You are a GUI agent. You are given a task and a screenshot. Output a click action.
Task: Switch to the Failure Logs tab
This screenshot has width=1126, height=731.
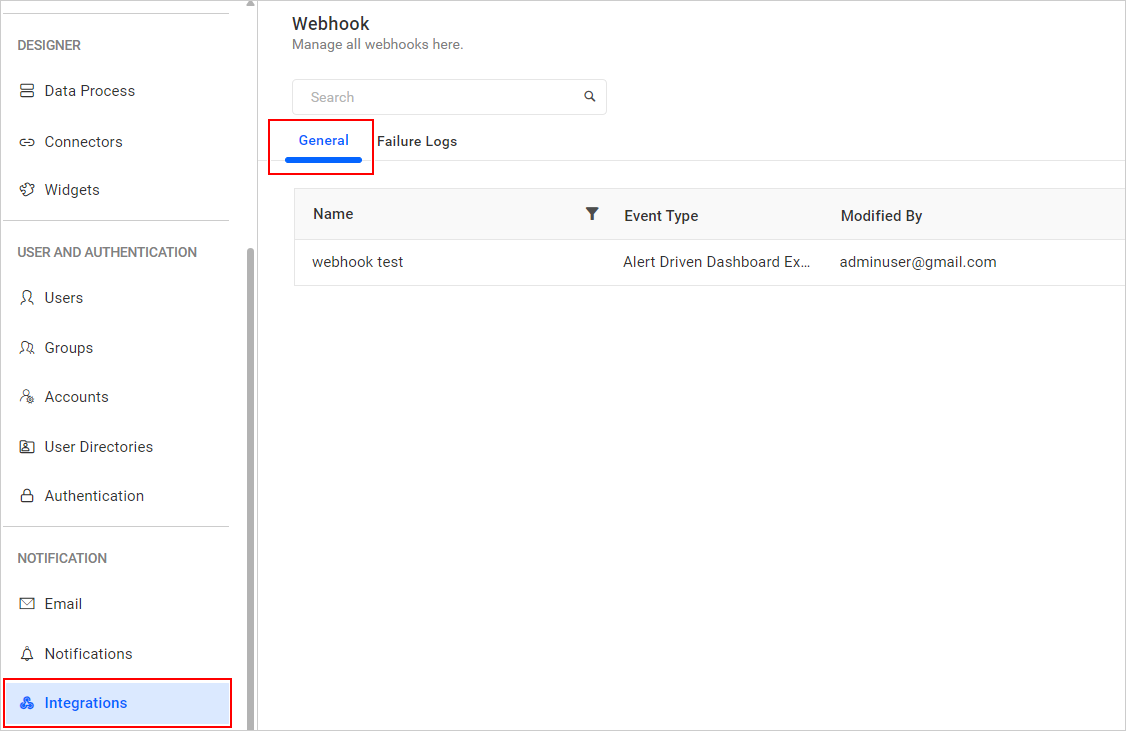pos(417,141)
